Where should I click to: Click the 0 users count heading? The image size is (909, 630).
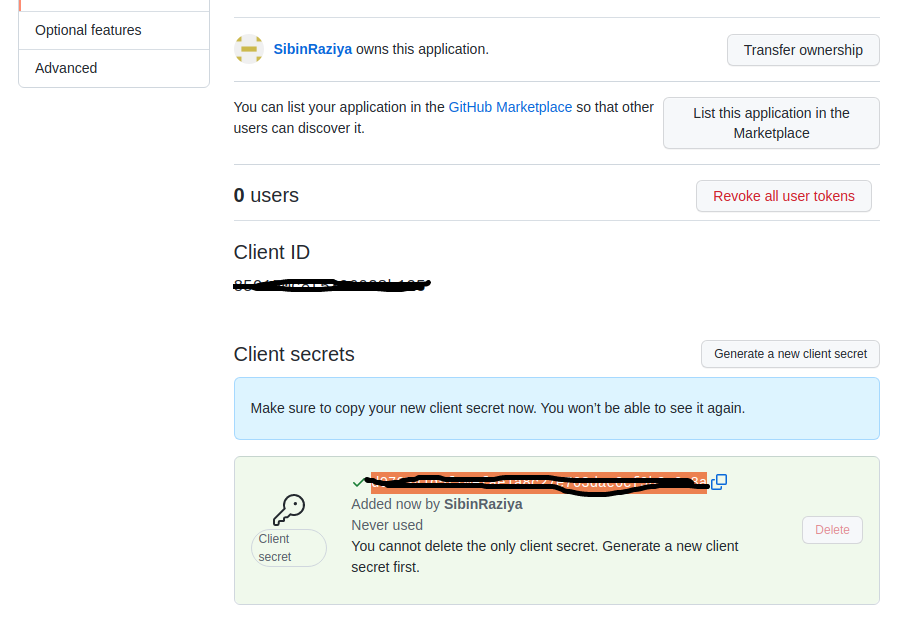[266, 195]
